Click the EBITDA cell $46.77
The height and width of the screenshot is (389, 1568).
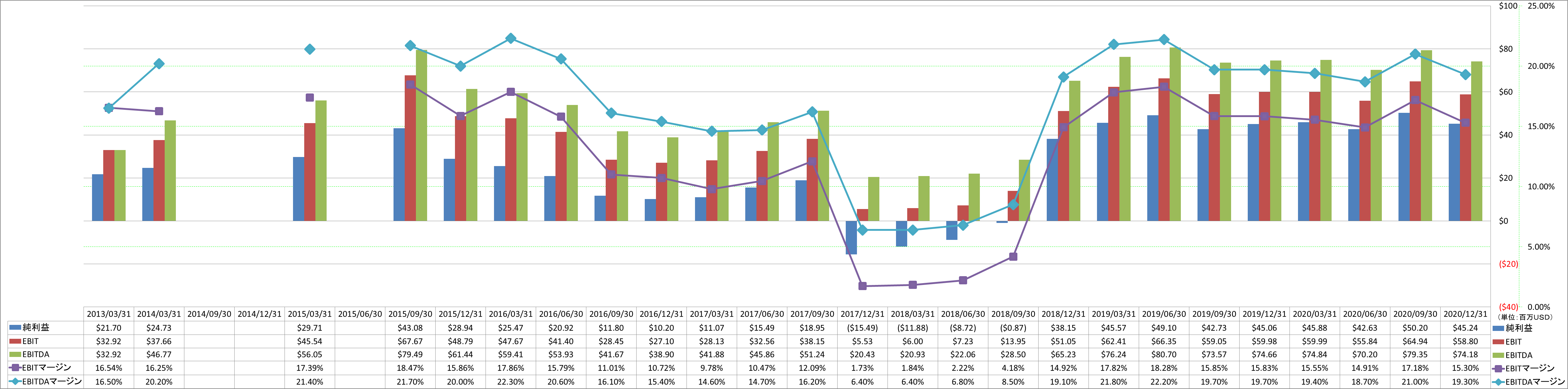click(x=159, y=354)
